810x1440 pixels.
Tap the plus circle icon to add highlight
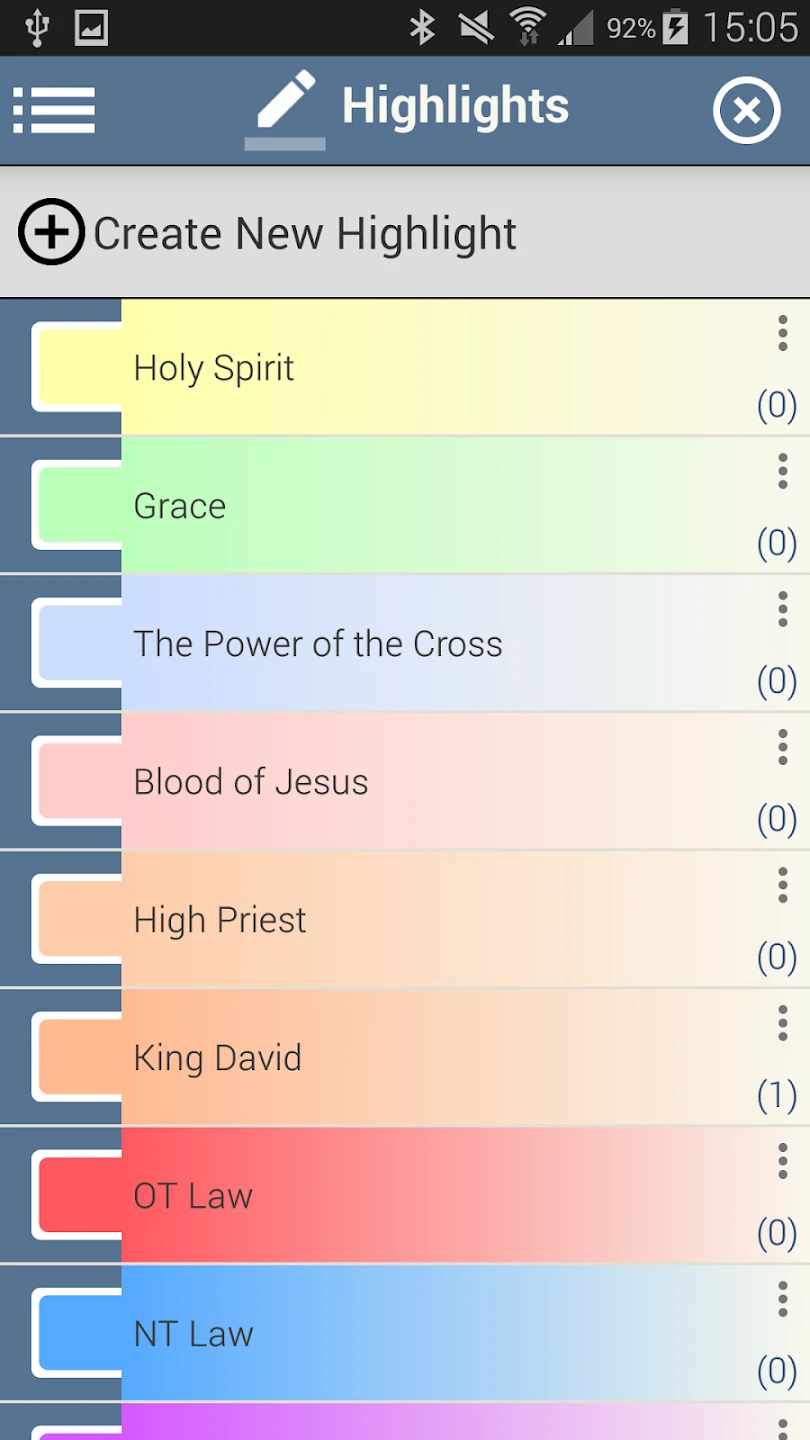click(x=51, y=232)
